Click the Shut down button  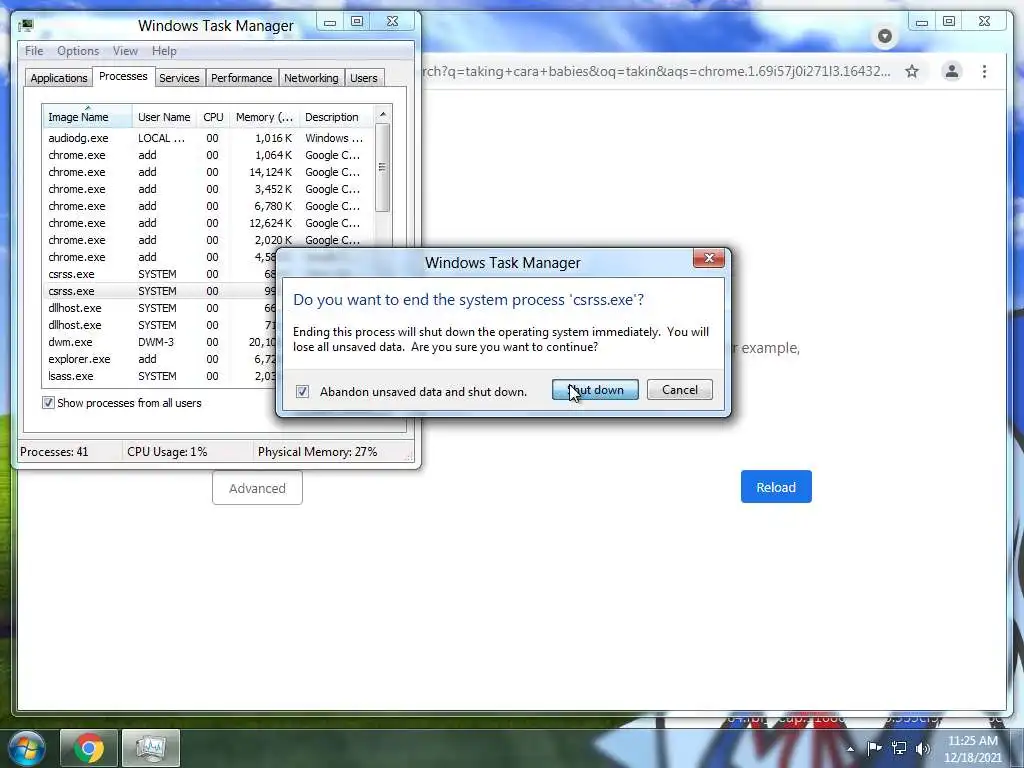[595, 390]
